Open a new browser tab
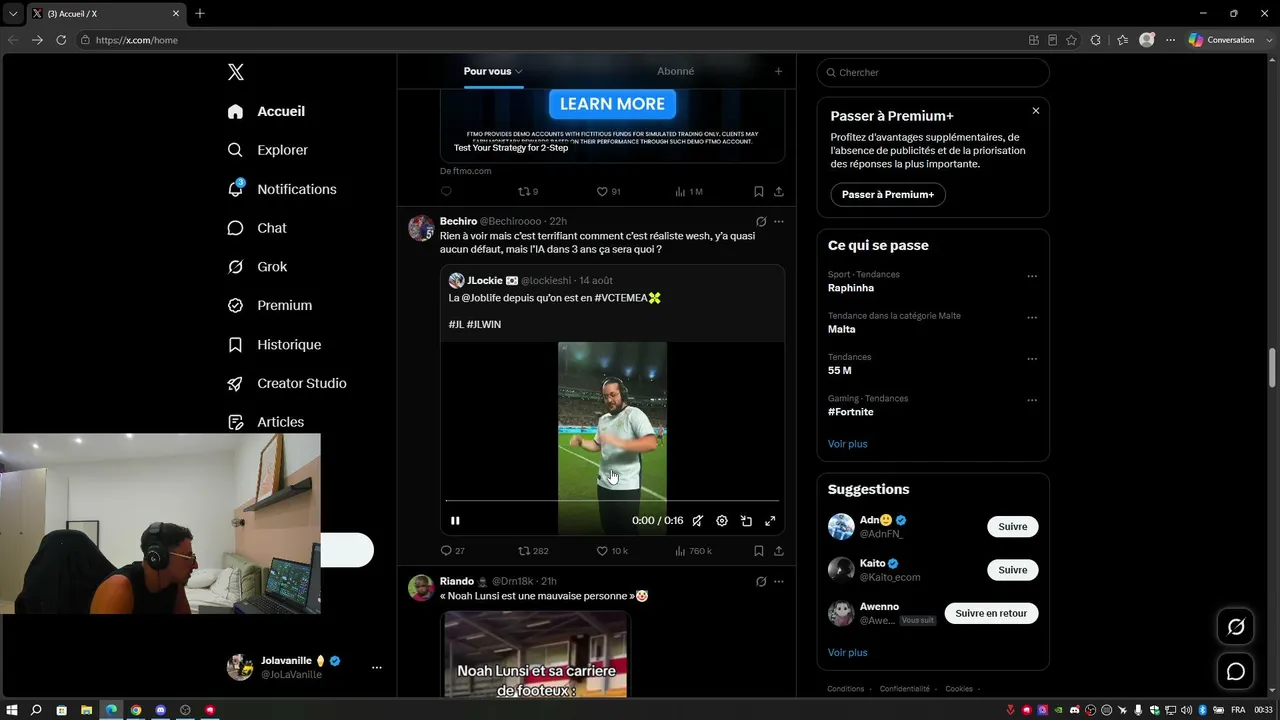The image size is (1280, 720). coord(200,14)
